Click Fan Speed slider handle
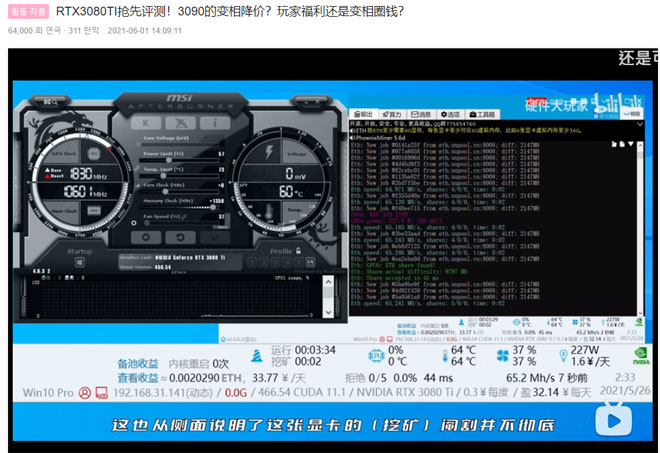Image resolution: width=660 pixels, height=453 pixels. (x=147, y=223)
